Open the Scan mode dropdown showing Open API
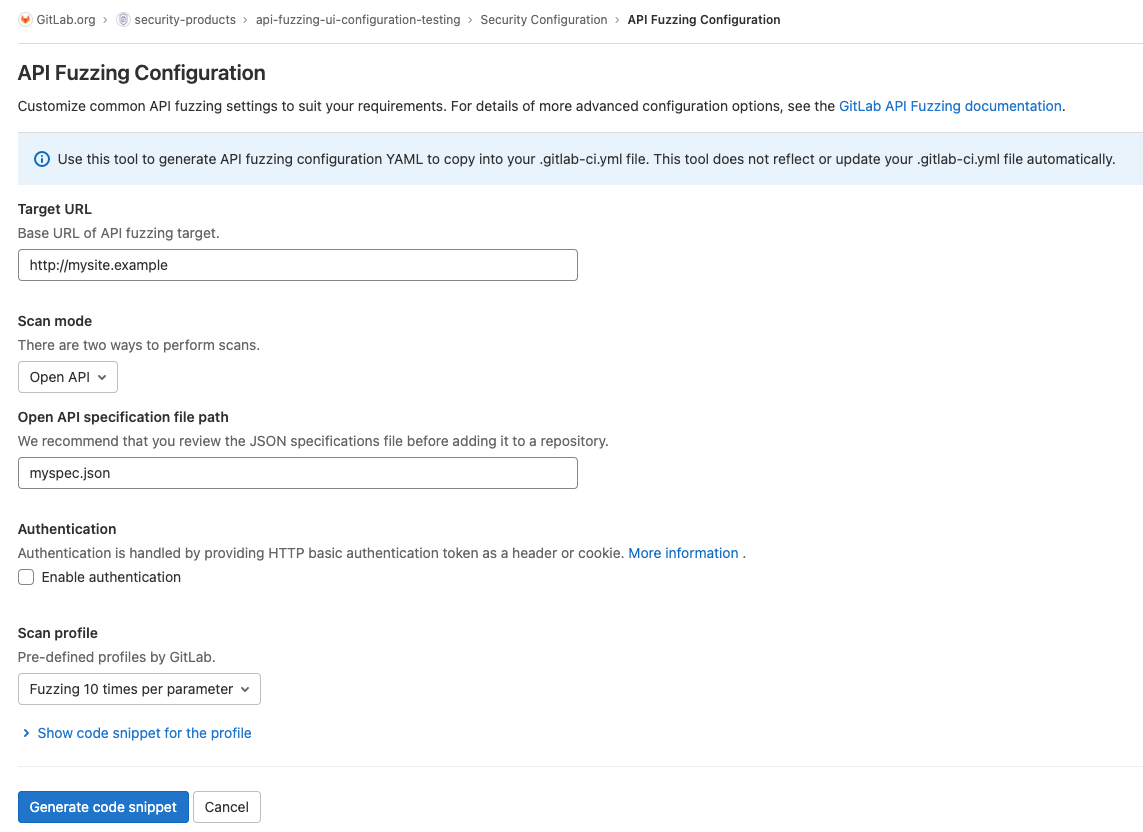The width and height of the screenshot is (1143, 832). tap(67, 377)
